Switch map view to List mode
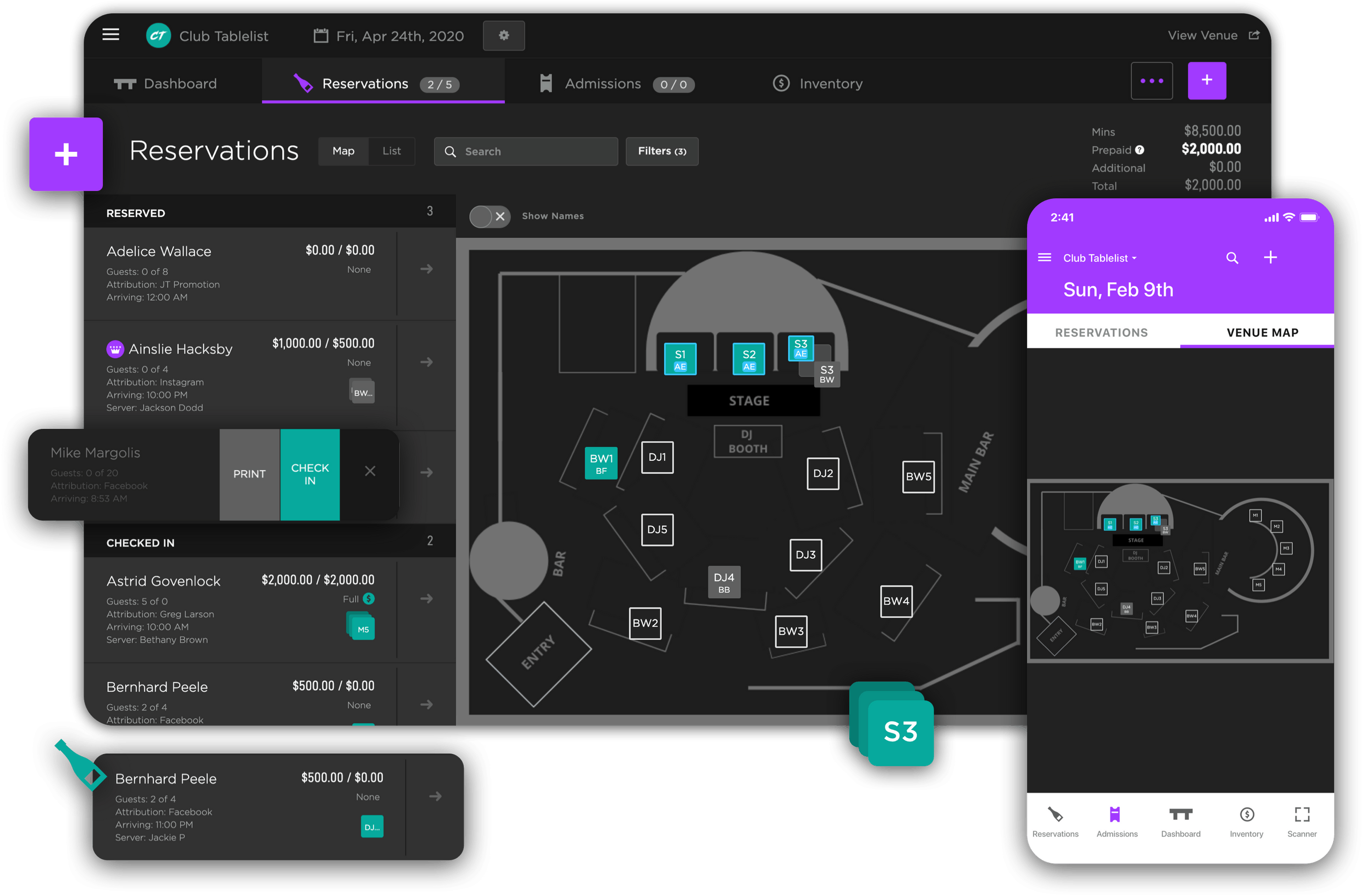Image resolution: width=1362 pixels, height=896 pixels. tap(391, 151)
